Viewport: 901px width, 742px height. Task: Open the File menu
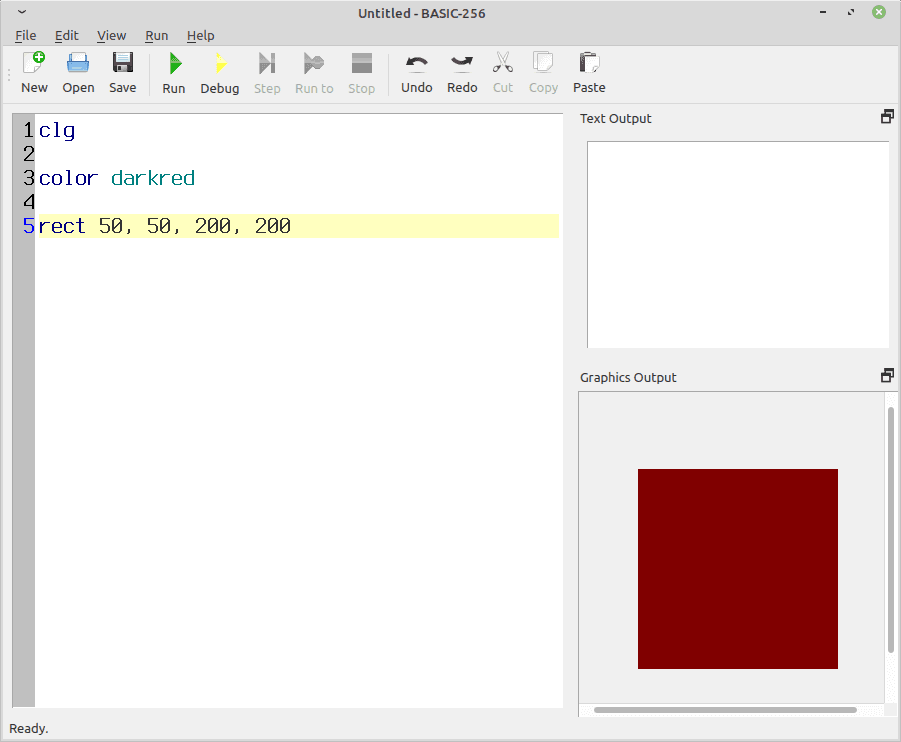coord(26,35)
